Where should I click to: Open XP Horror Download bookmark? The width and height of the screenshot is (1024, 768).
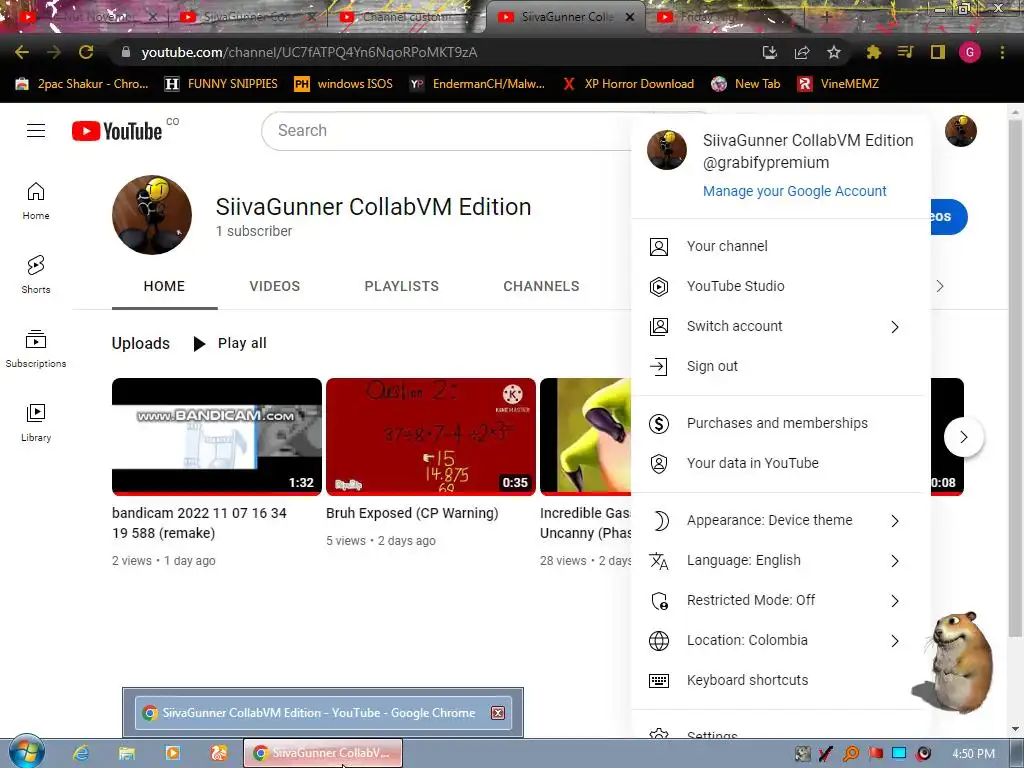point(628,84)
